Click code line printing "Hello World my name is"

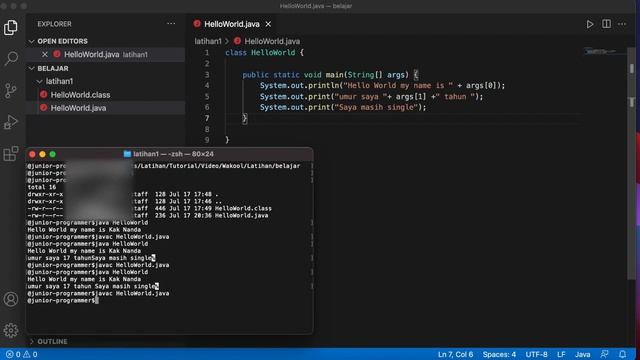point(382,85)
